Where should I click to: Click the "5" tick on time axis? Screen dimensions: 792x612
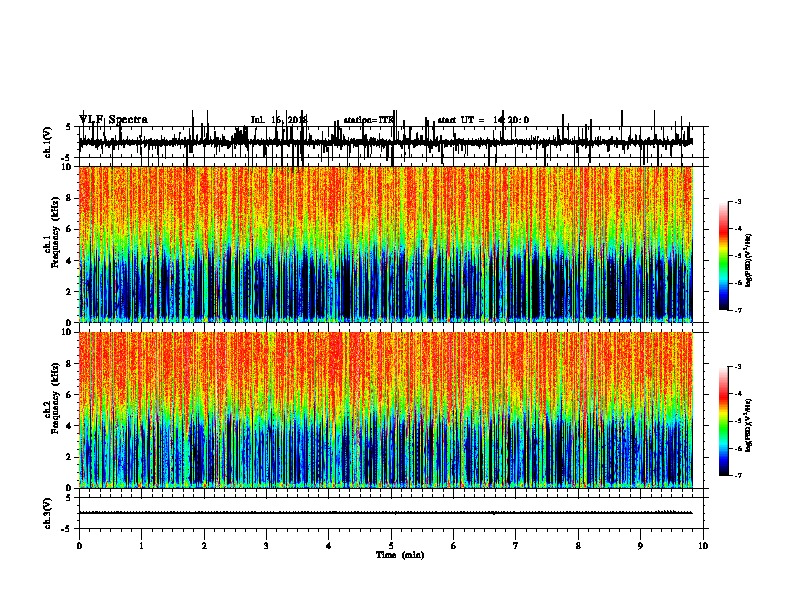(391, 546)
